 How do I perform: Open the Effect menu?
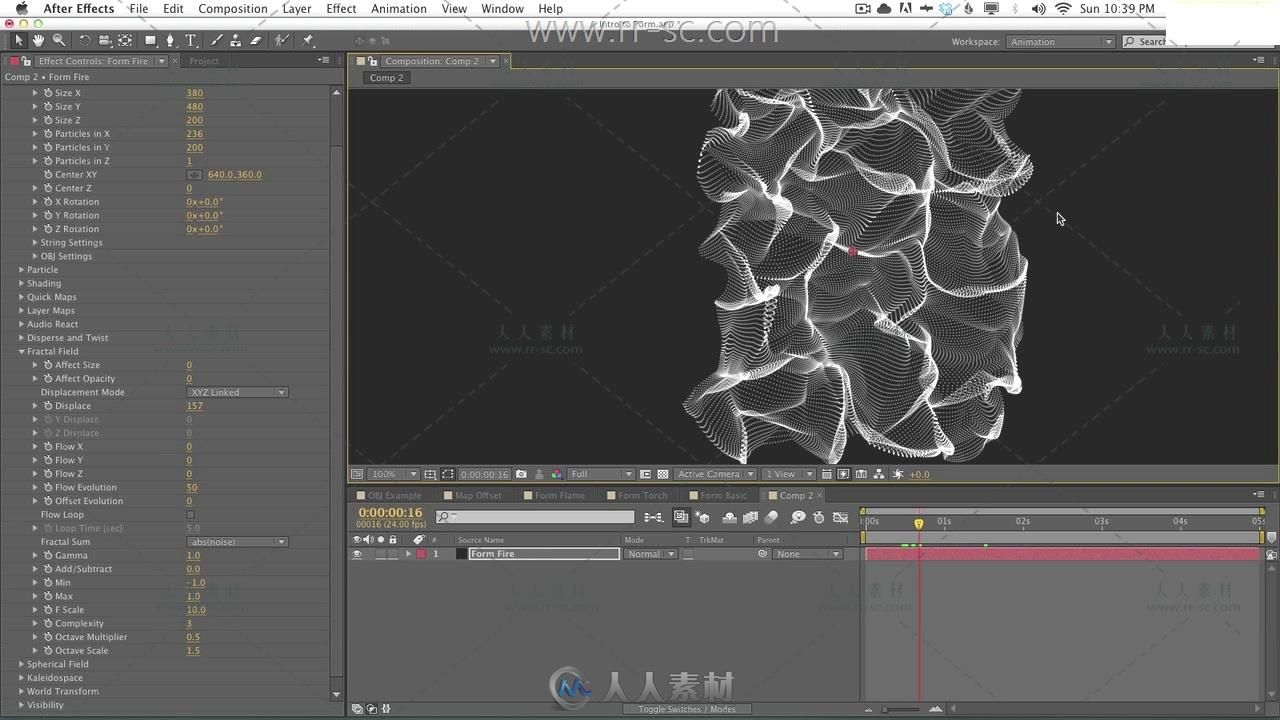pos(341,9)
